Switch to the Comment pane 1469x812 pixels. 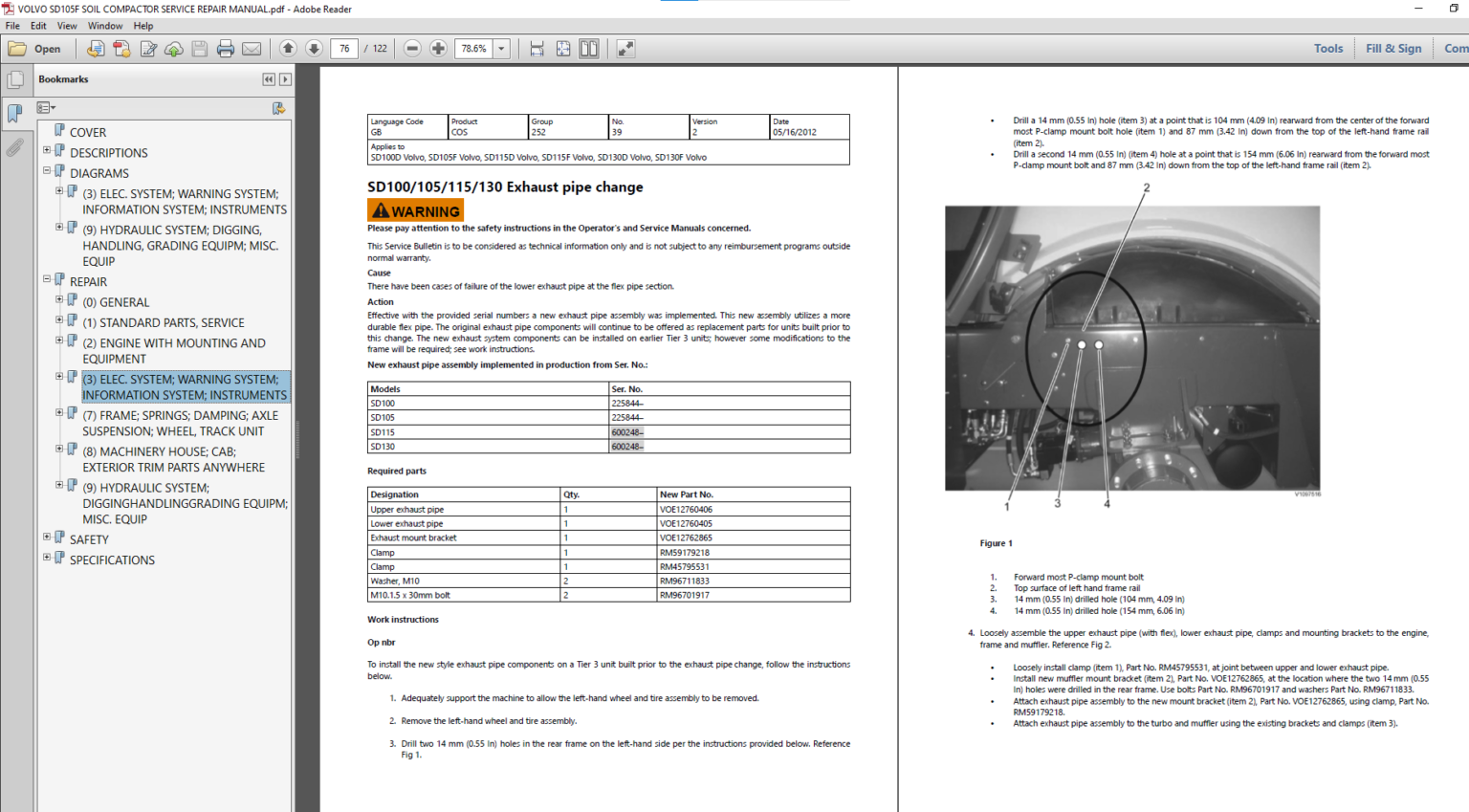1456,48
